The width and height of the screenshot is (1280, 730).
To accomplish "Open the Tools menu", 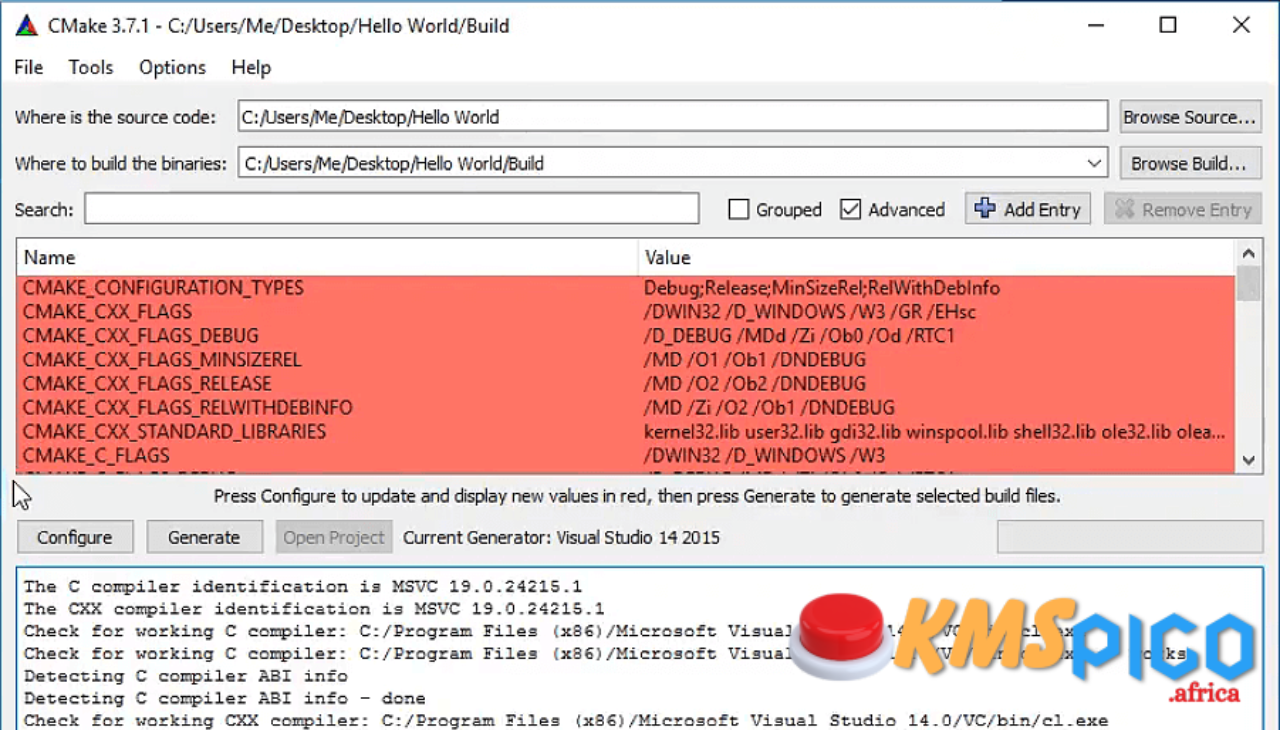I will (90, 67).
